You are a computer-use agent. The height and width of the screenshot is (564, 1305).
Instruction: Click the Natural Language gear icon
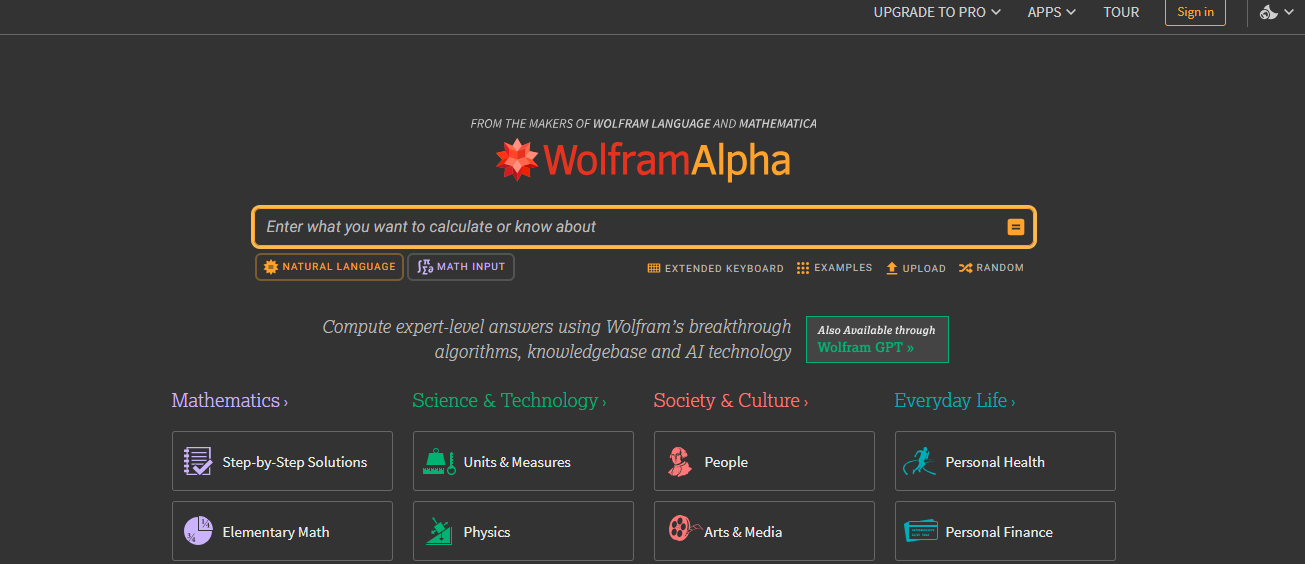(271, 267)
